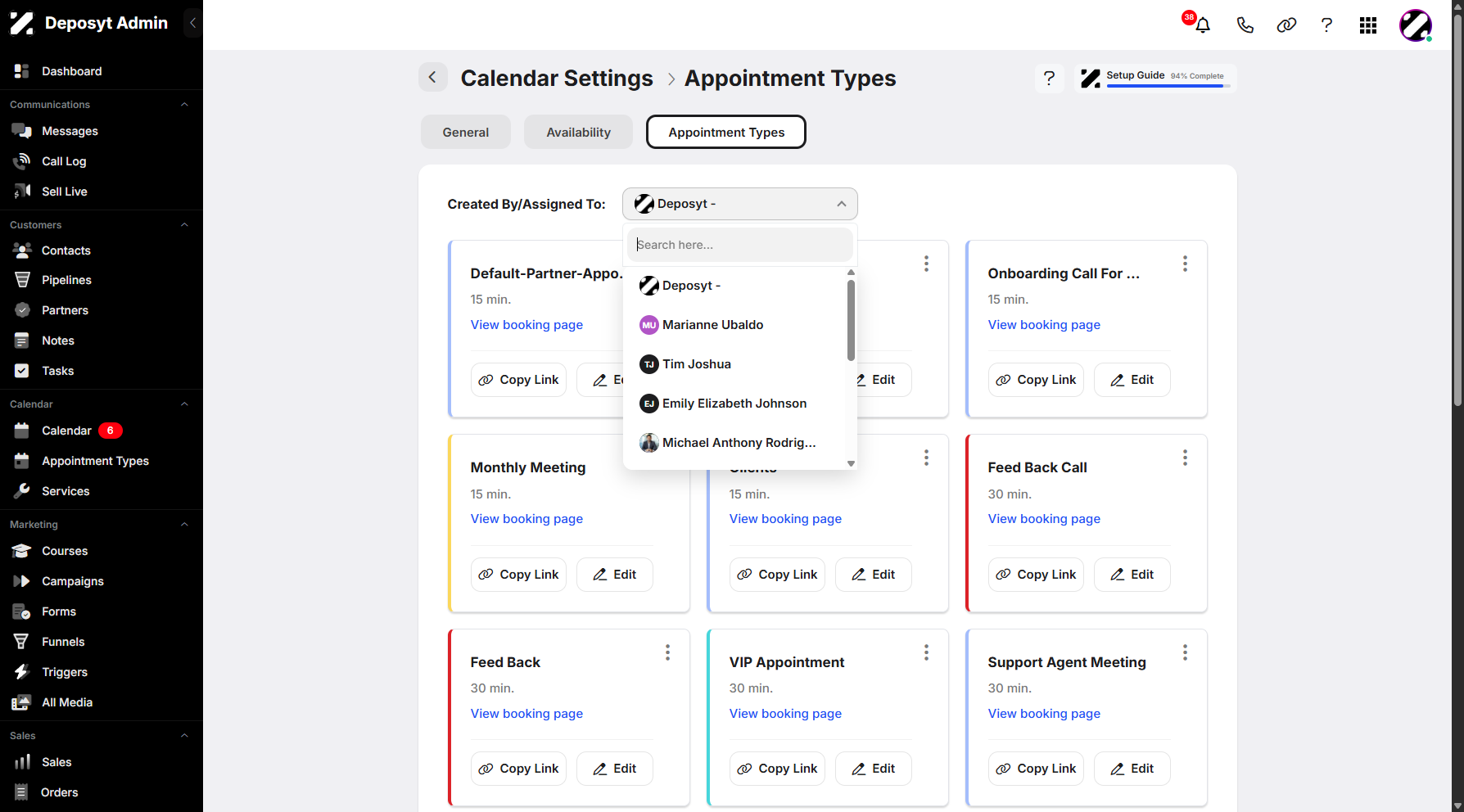1464x812 pixels.
Task: Open three-dot menu on Feed Back card
Action: [667, 652]
